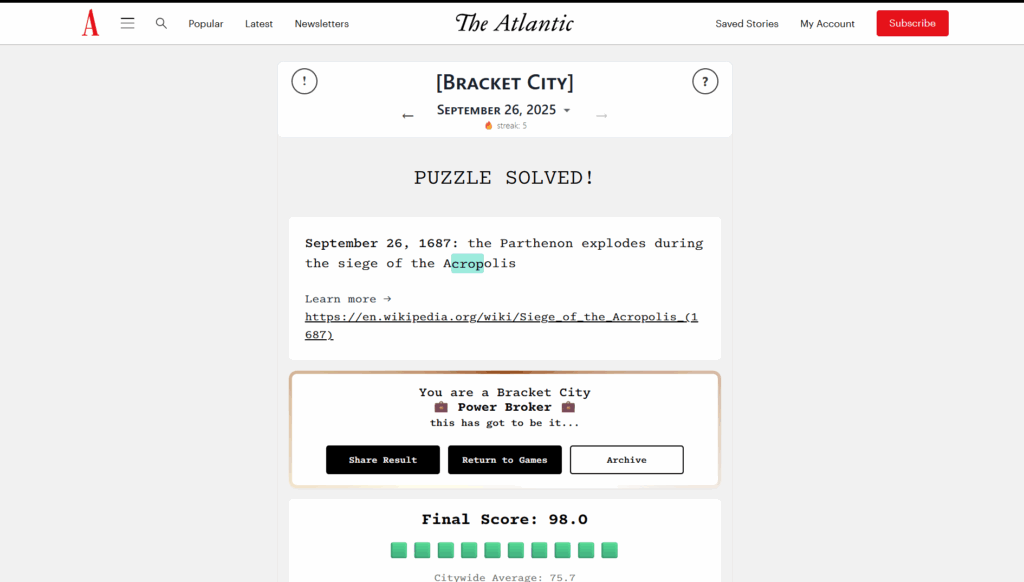Navigate to next puzzle with right arrow
The height and width of the screenshot is (582, 1024).
(601, 115)
